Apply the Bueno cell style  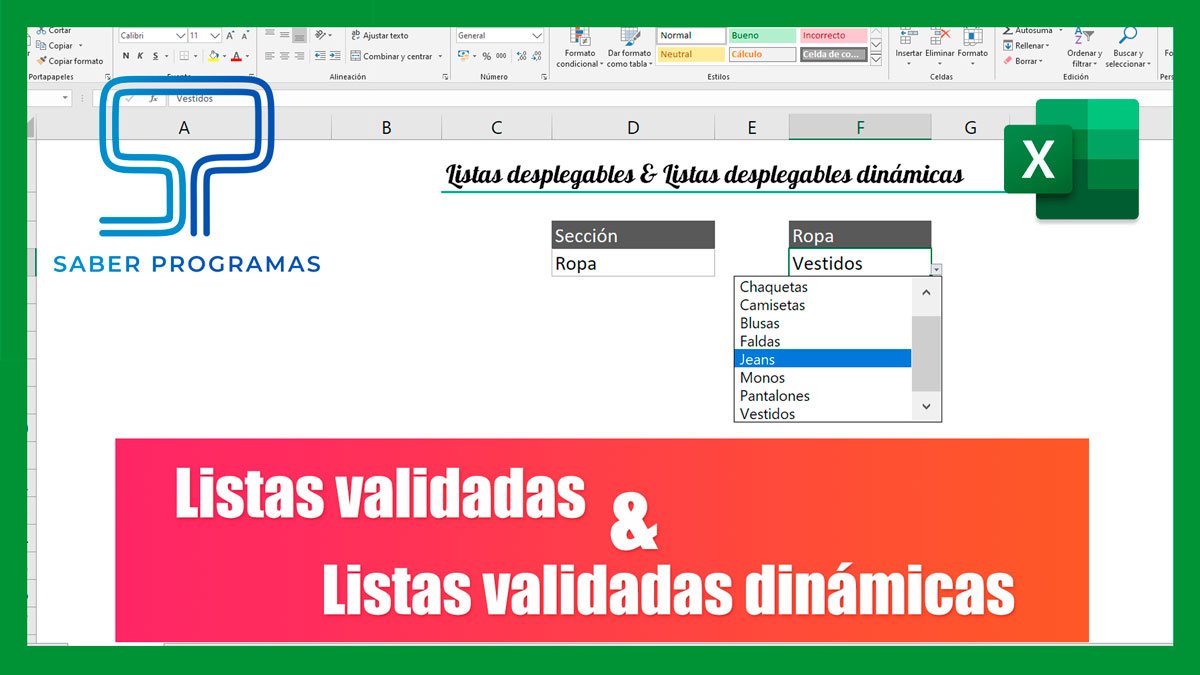762,36
